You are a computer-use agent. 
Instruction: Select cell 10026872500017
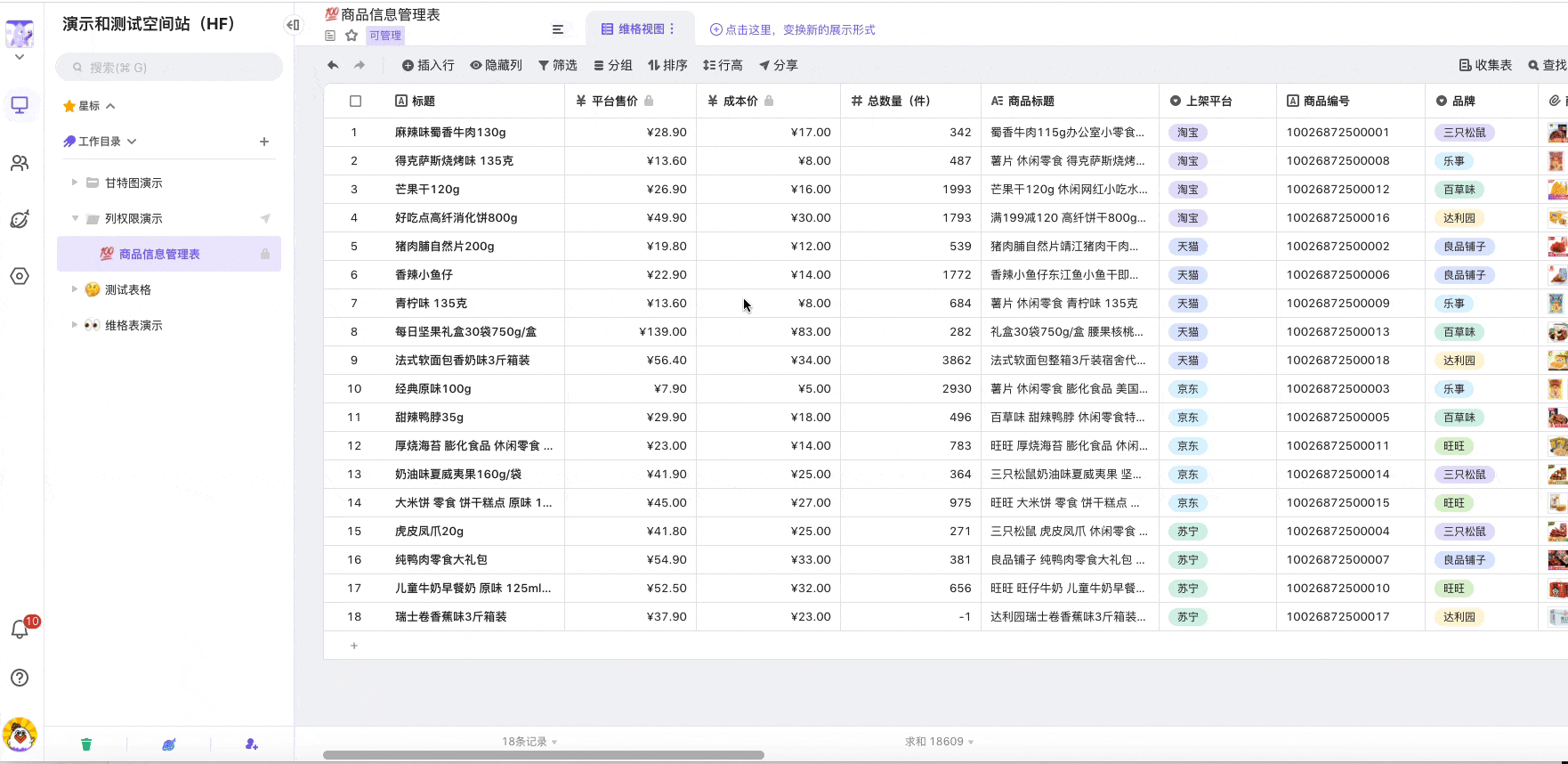[1350, 617]
